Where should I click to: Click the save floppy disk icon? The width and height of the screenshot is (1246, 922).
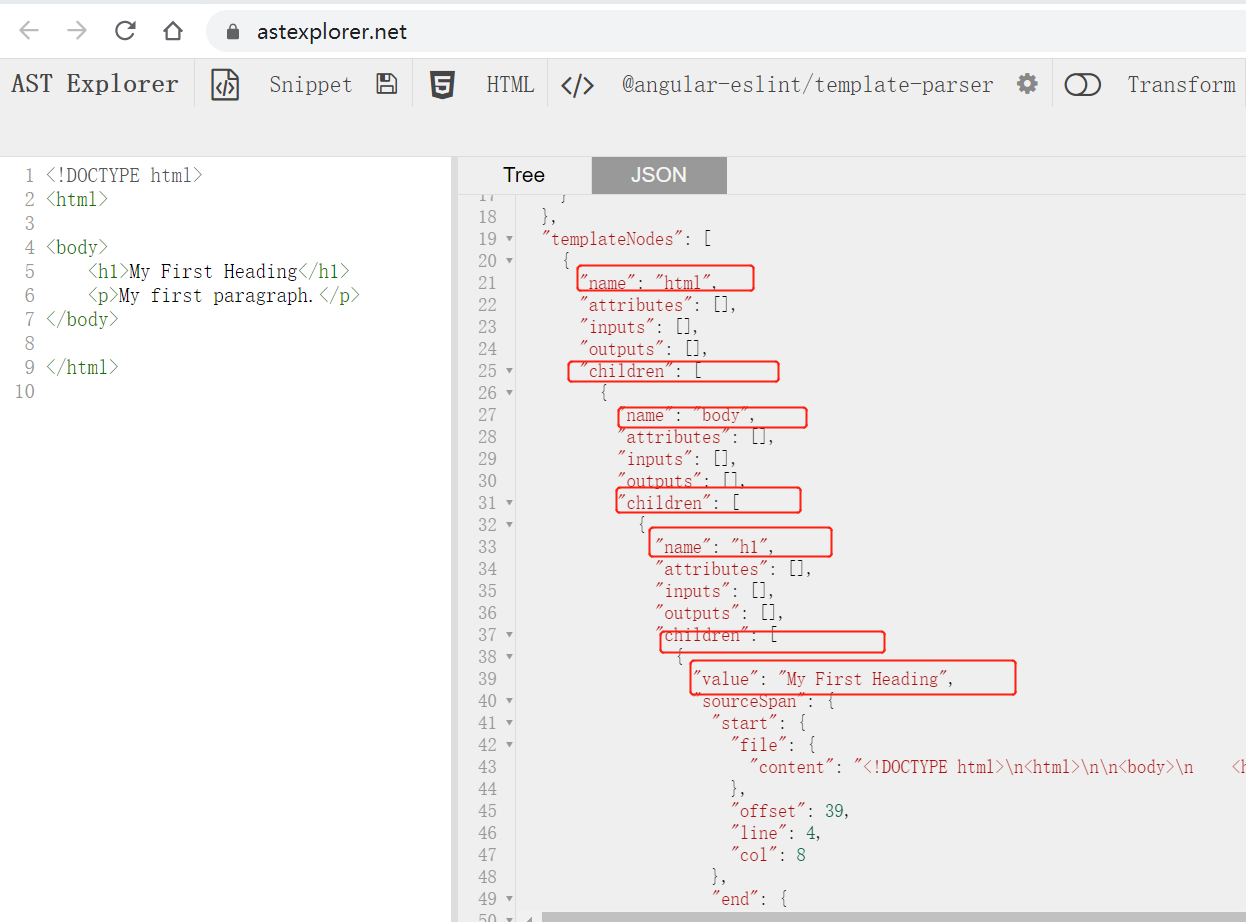[x=386, y=84]
